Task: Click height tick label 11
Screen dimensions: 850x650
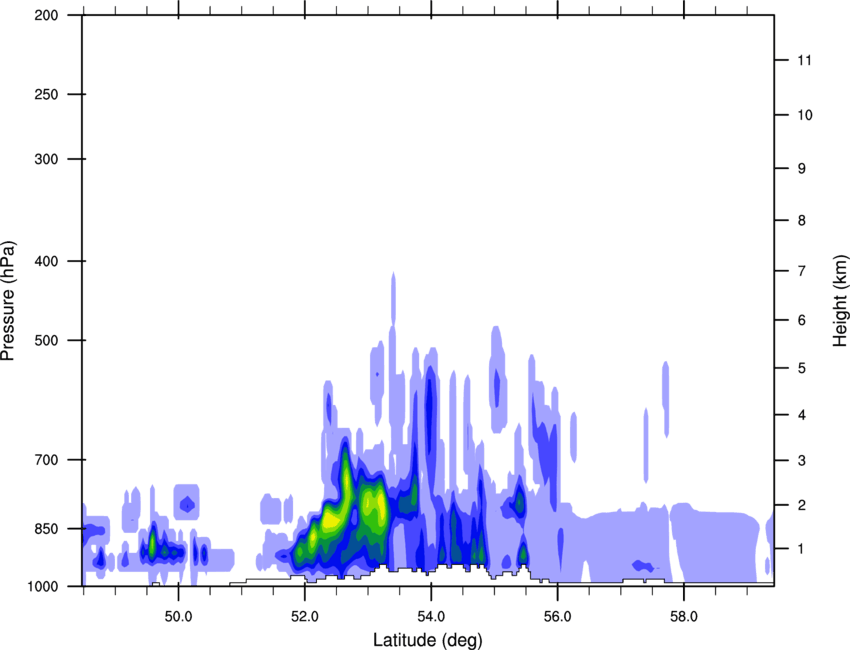Action: [805, 60]
